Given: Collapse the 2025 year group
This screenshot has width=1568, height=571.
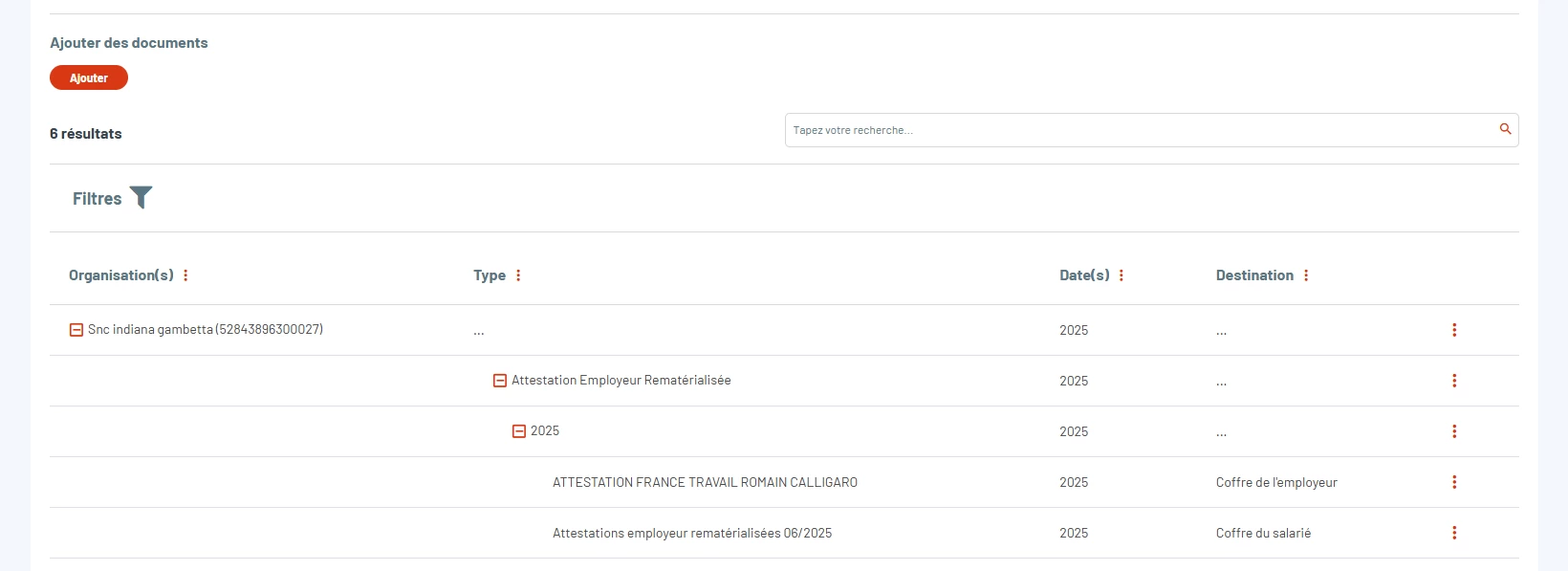Looking at the screenshot, I should pyautogui.click(x=519, y=431).
